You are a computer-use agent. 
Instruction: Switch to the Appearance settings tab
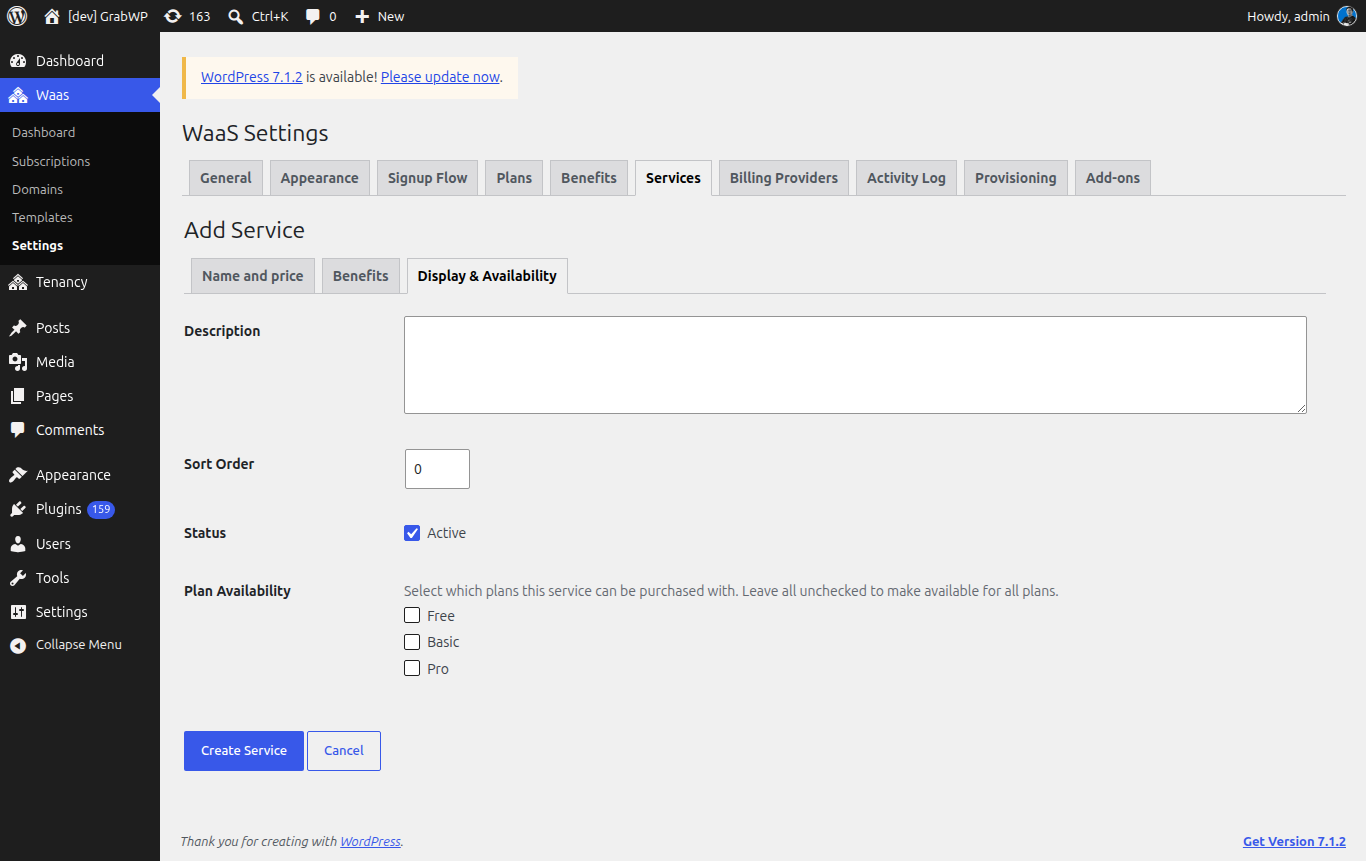tap(320, 178)
